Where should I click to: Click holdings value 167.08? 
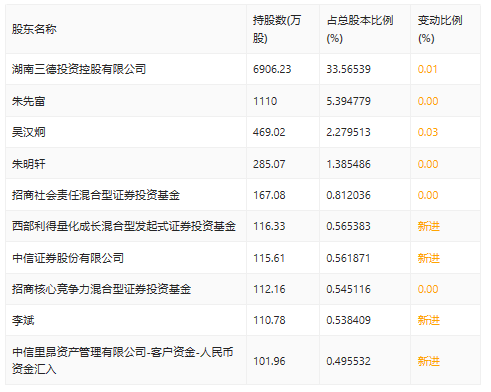269,195
